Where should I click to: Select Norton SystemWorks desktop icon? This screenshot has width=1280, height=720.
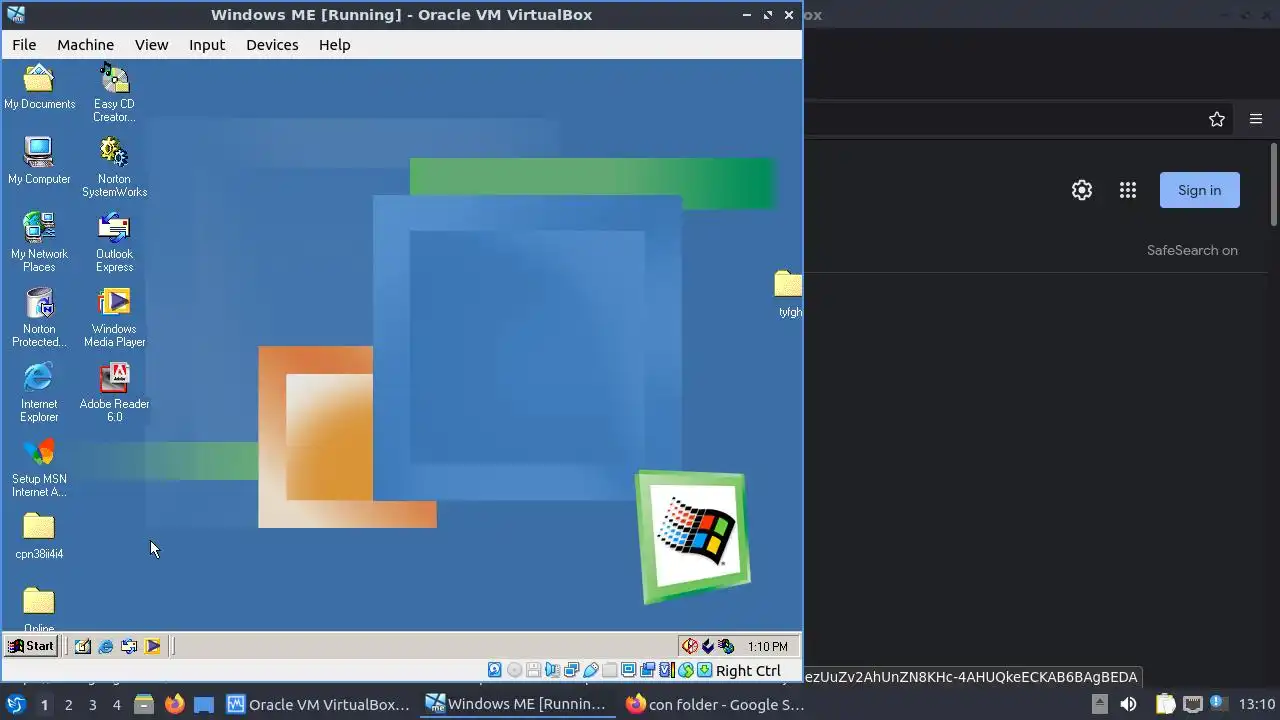tap(114, 167)
